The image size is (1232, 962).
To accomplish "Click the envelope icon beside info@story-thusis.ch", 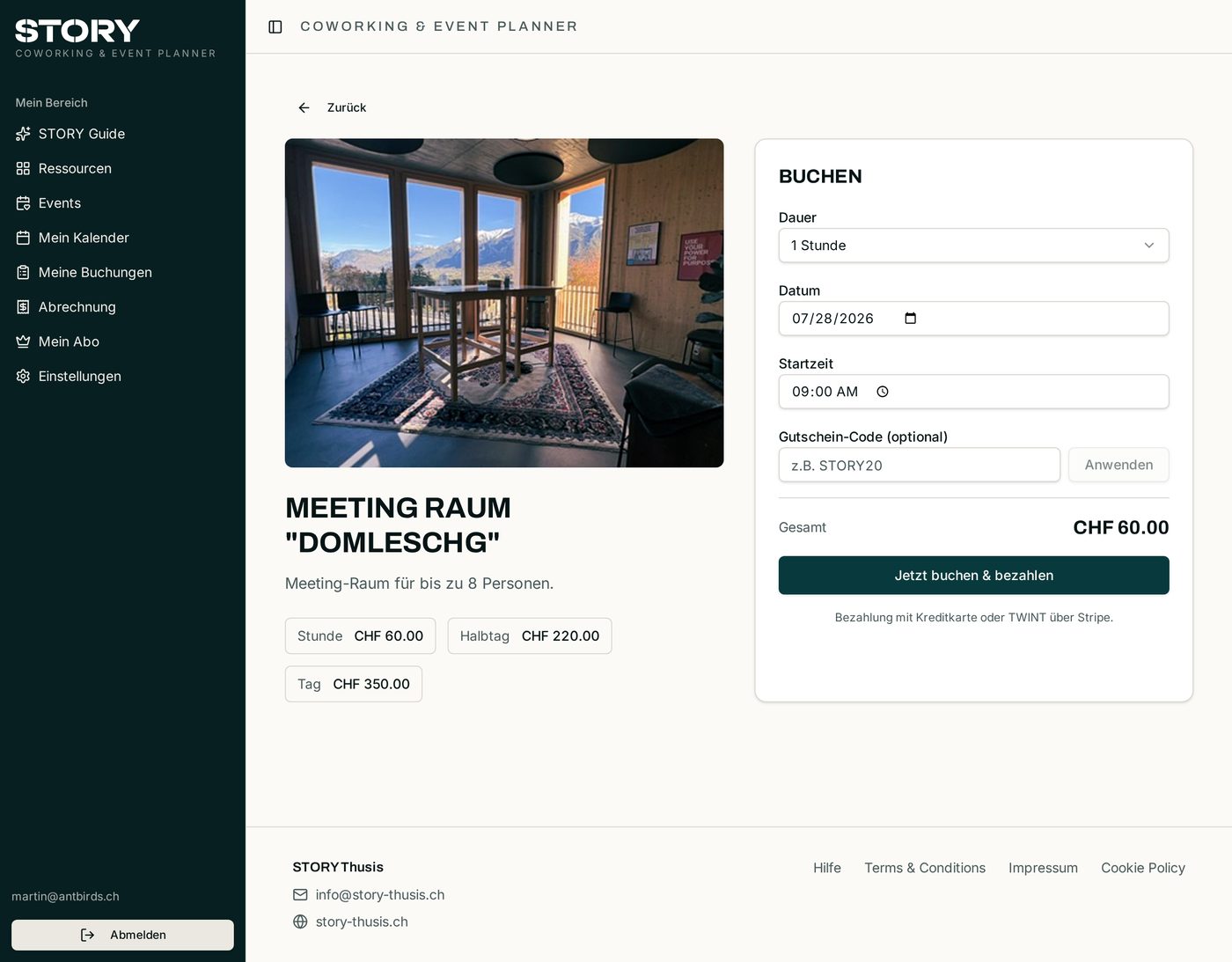I will (300, 894).
